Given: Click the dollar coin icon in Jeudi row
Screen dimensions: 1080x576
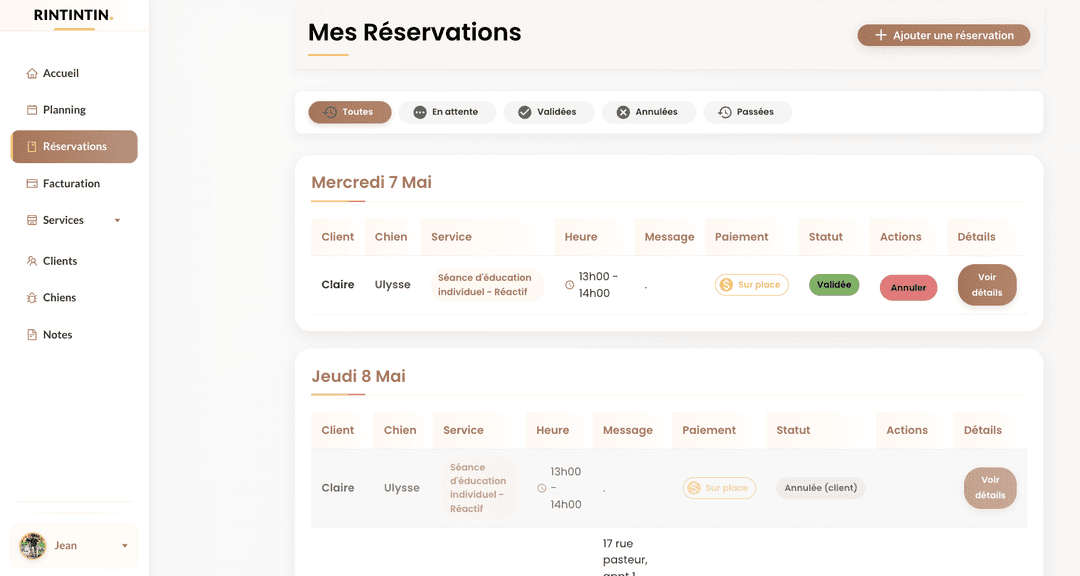Looking at the screenshot, I should (x=694, y=488).
